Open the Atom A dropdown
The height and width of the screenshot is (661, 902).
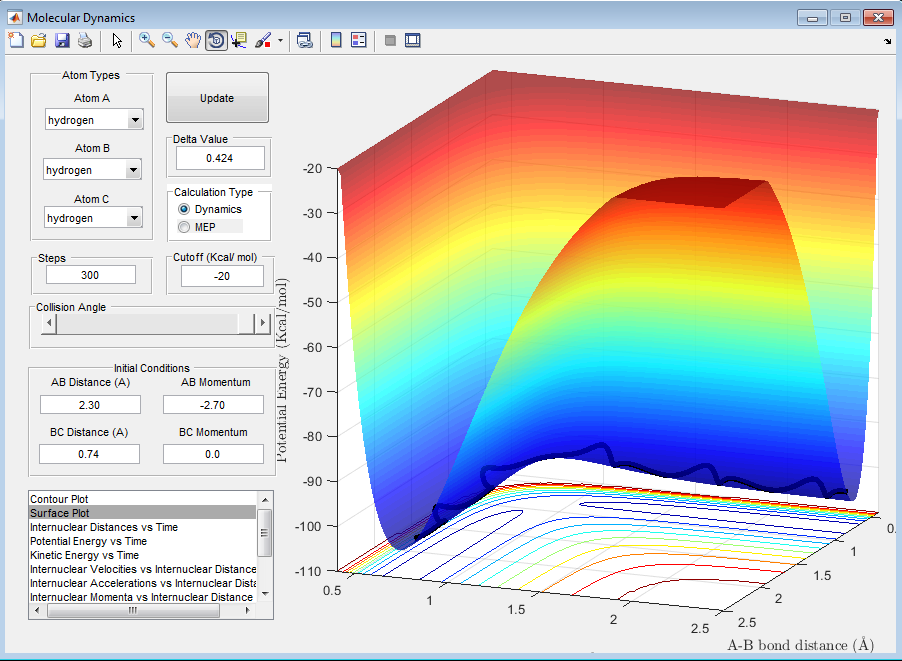click(x=135, y=120)
